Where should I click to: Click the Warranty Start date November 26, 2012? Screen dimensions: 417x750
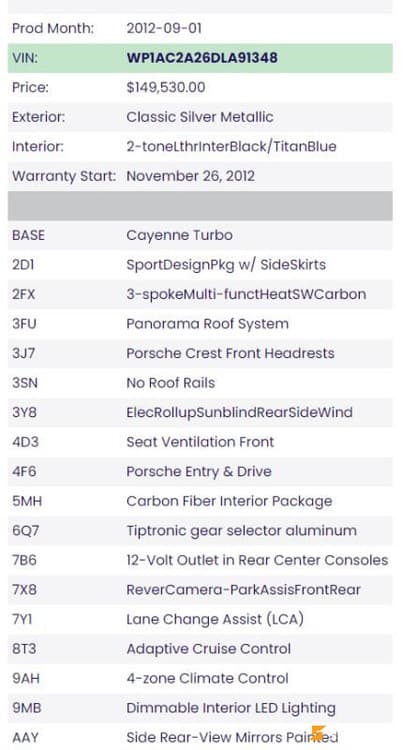point(190,176)
